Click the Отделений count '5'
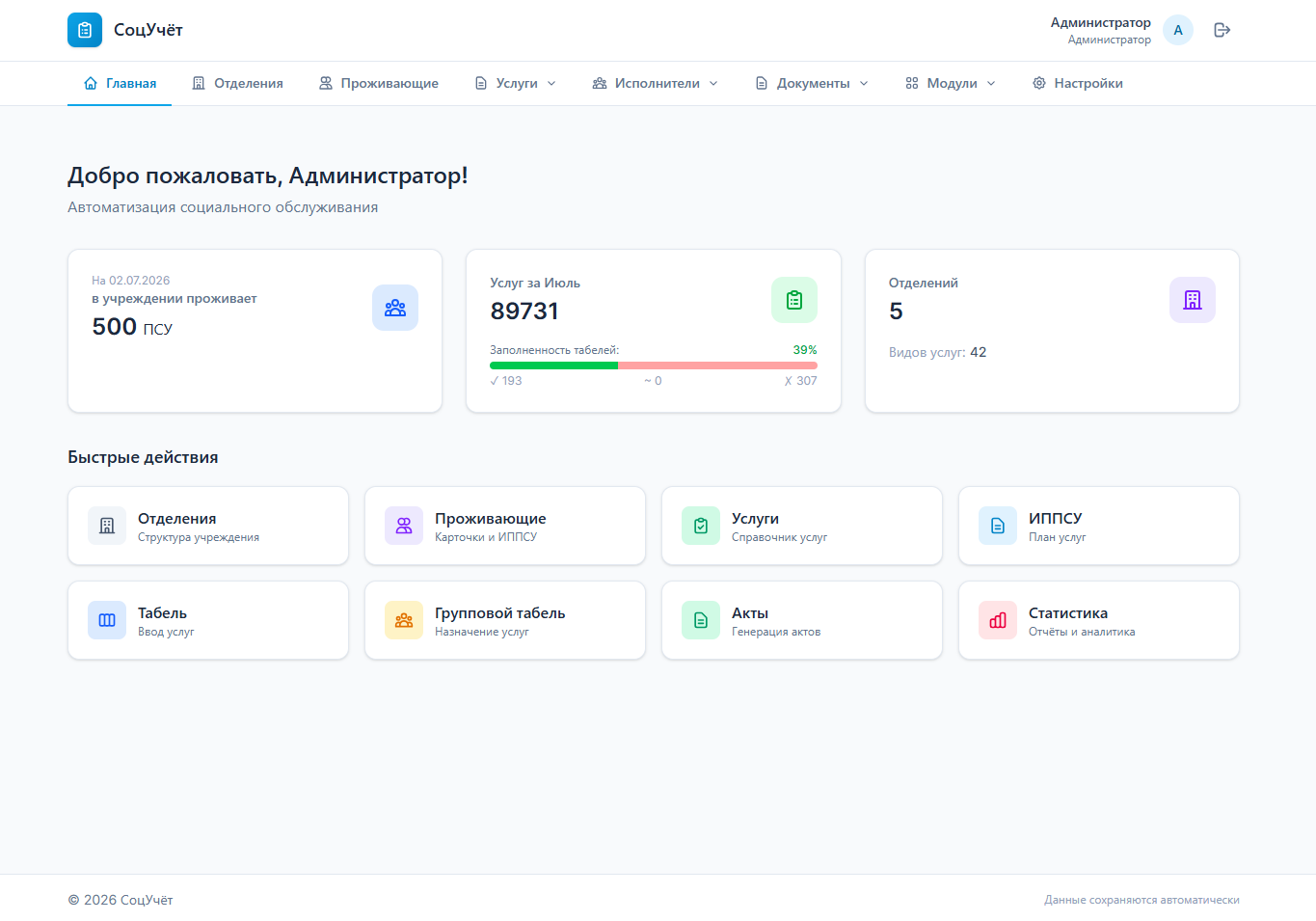Image resolution: width=1316 pixels, height=921 pixels. 896,311
